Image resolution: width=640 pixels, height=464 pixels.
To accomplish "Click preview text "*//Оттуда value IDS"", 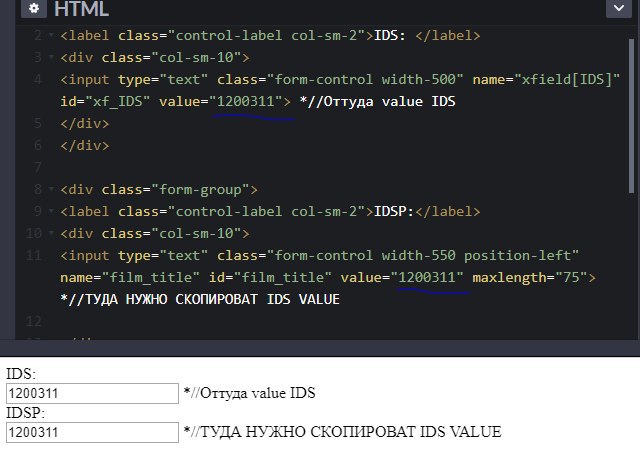I will coord(249,393).
